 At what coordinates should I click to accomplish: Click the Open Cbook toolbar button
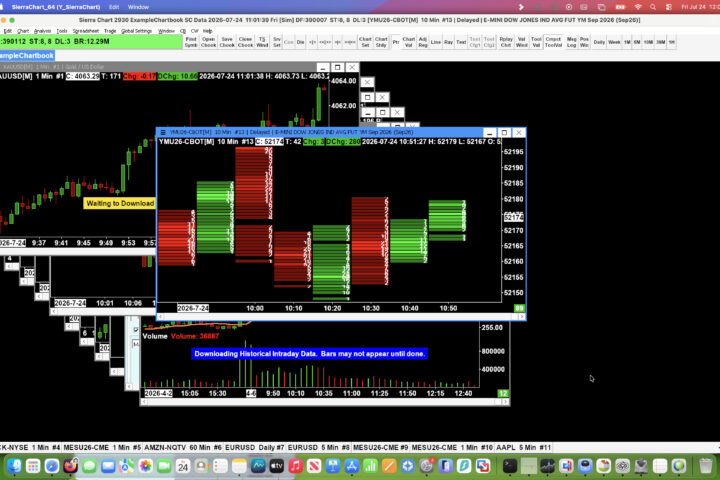pyautogui.click(x=208, y=42)
